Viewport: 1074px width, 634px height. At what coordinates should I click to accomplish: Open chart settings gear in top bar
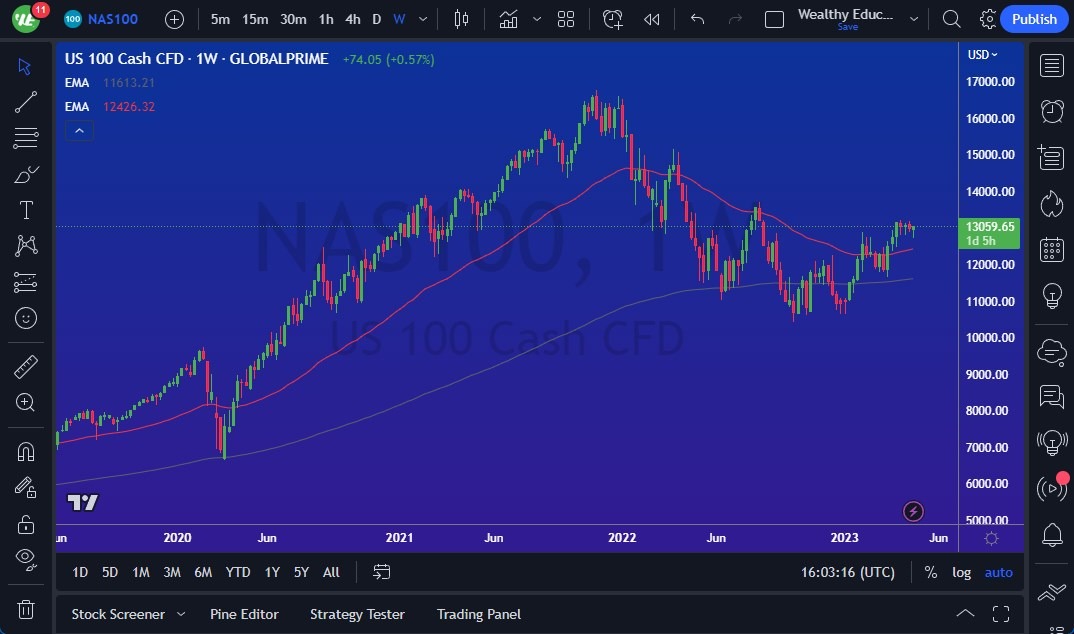988,19
